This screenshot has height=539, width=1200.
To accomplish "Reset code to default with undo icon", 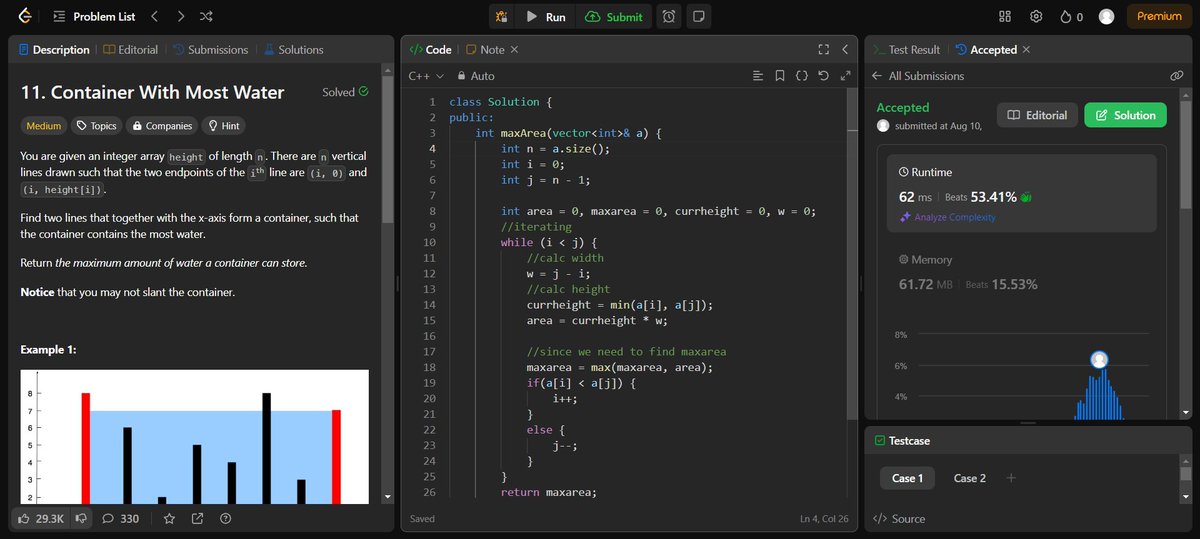I will [x=823, y=76].
